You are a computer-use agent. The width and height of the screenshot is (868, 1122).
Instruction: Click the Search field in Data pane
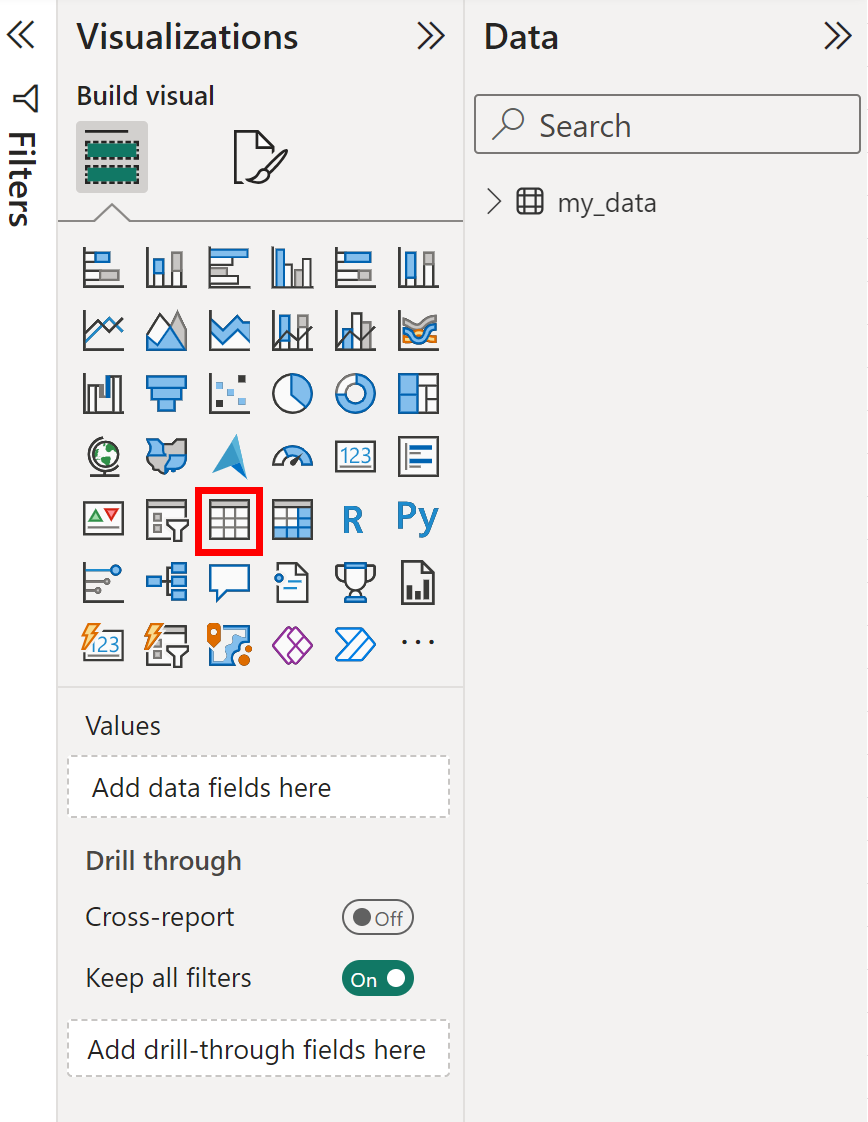coord(665,125)
